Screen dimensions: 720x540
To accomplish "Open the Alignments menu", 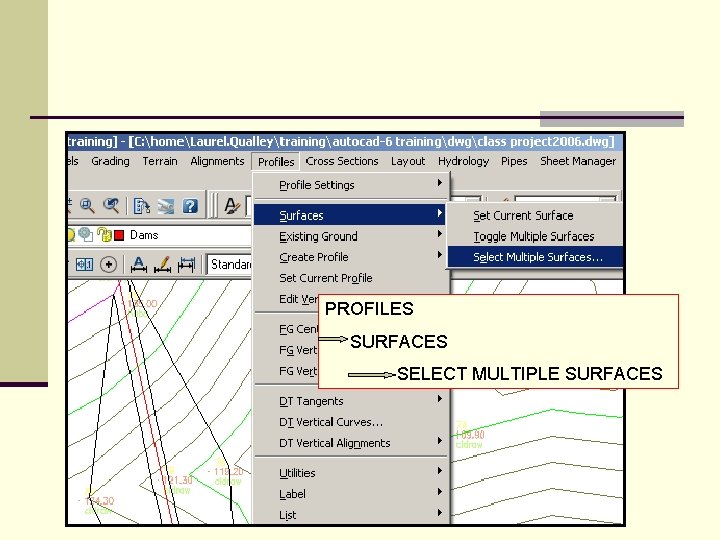I will click(x=217, y=161).
